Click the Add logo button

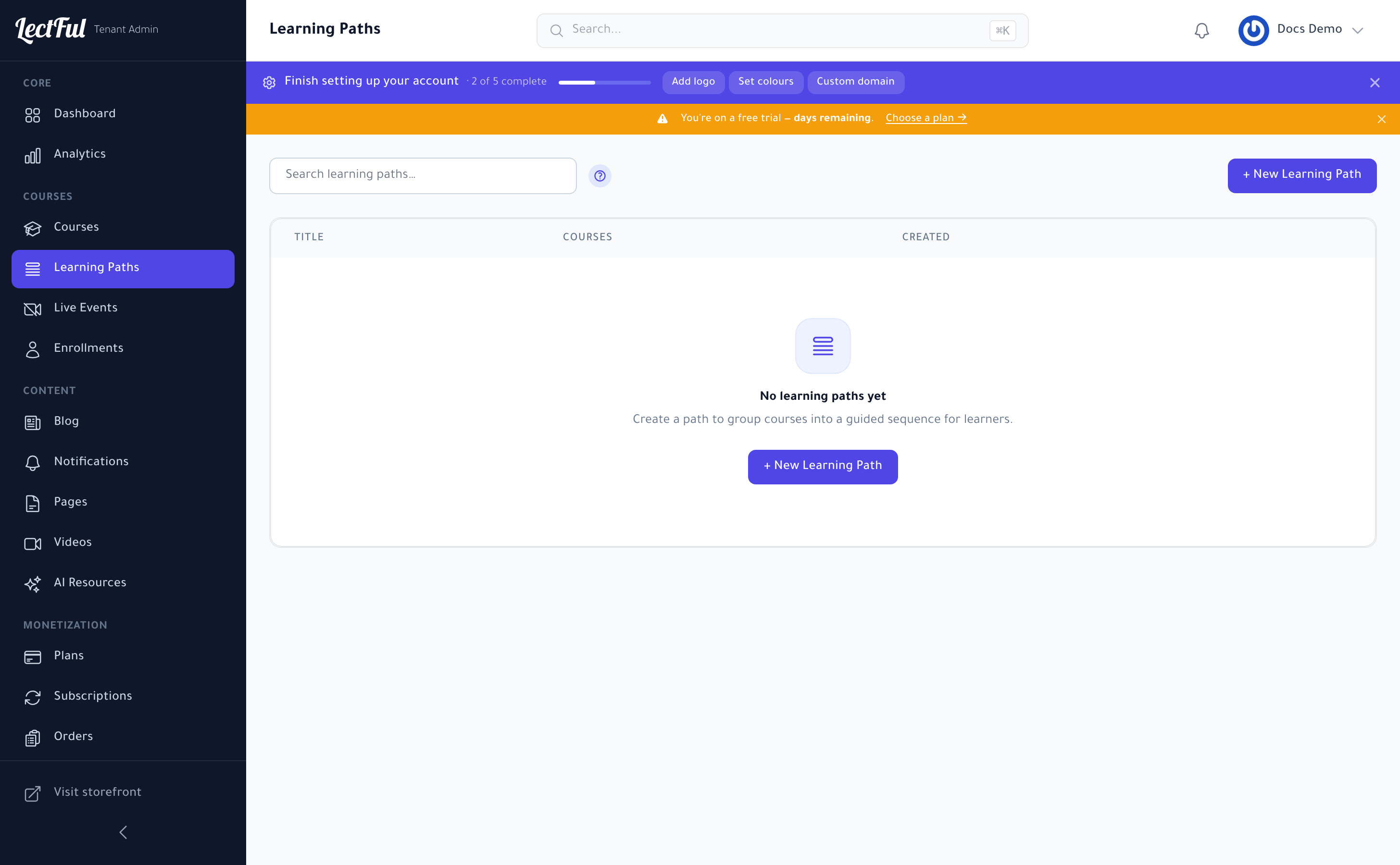click(693, 82)
